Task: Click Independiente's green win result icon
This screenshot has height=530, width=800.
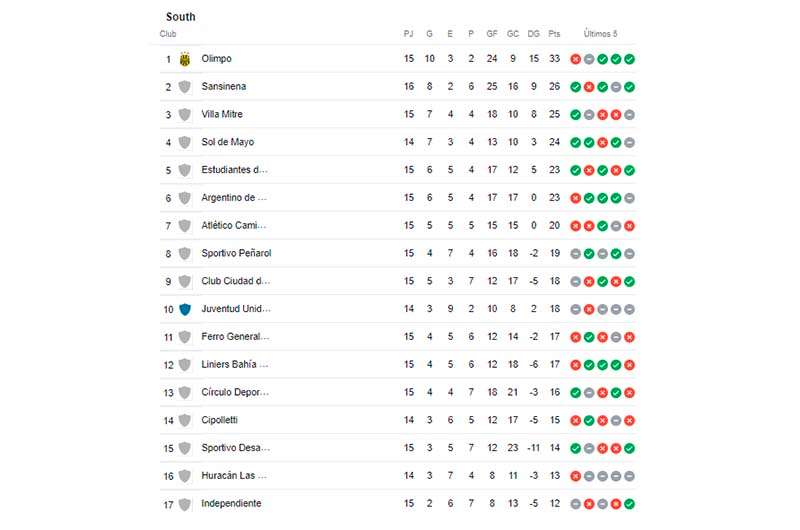Action: pos(630,504)
